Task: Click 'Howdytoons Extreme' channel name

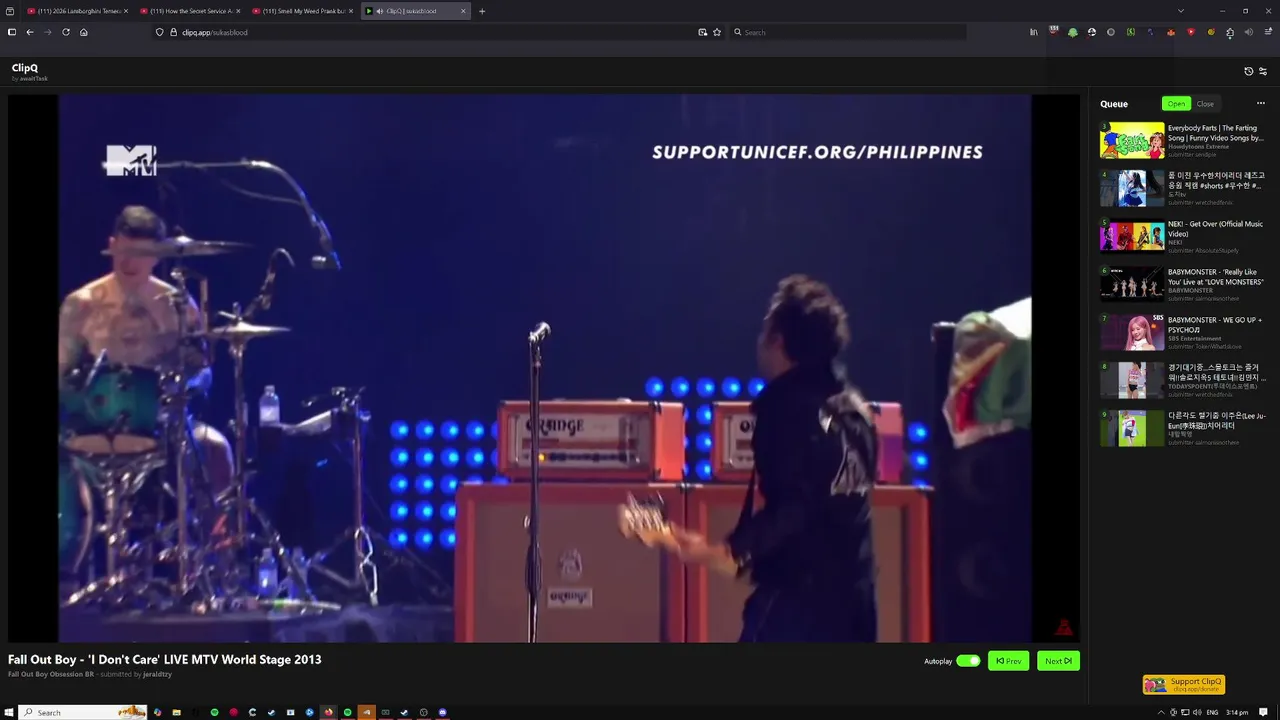Action: click(x=1198, y=147)
